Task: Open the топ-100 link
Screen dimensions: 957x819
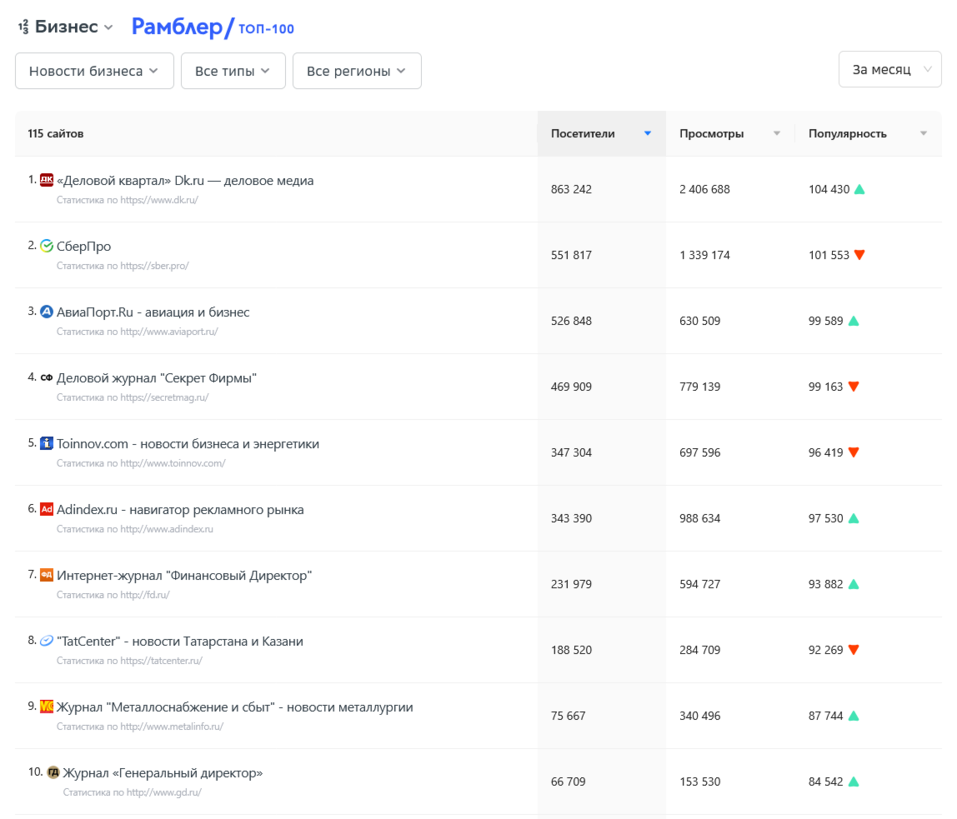Action: click(x=266, y=29)
